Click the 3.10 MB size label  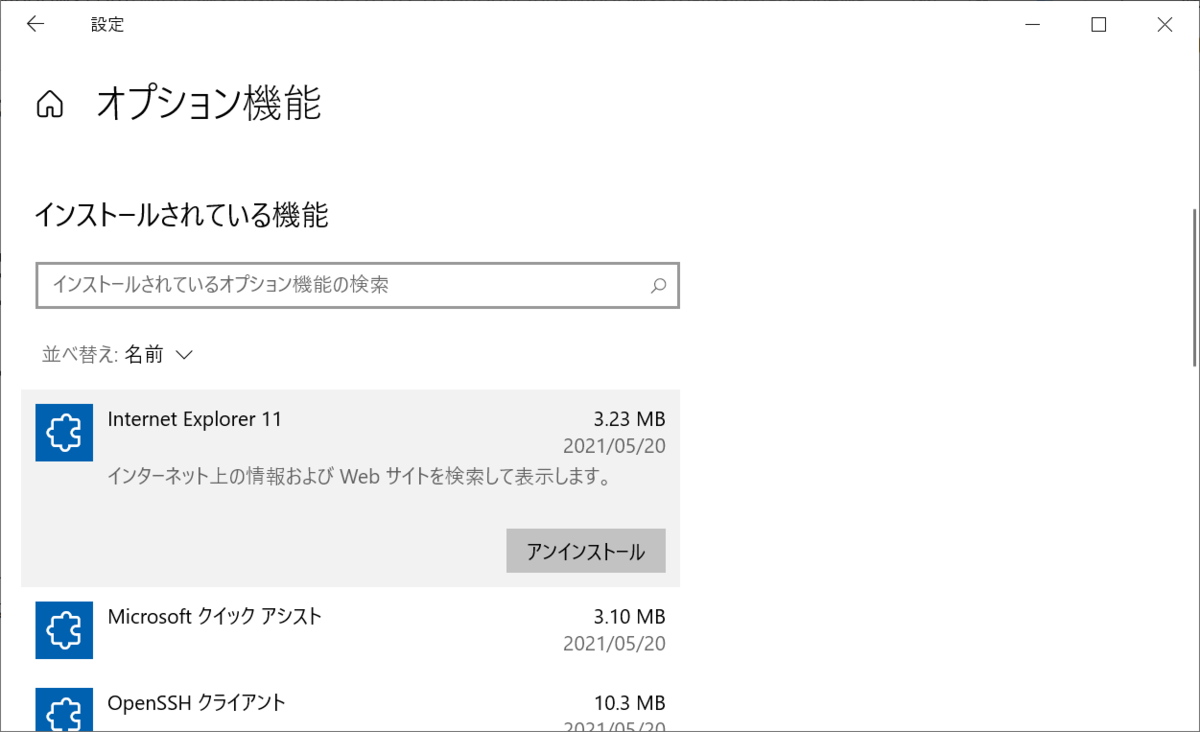tap(629, 617)
